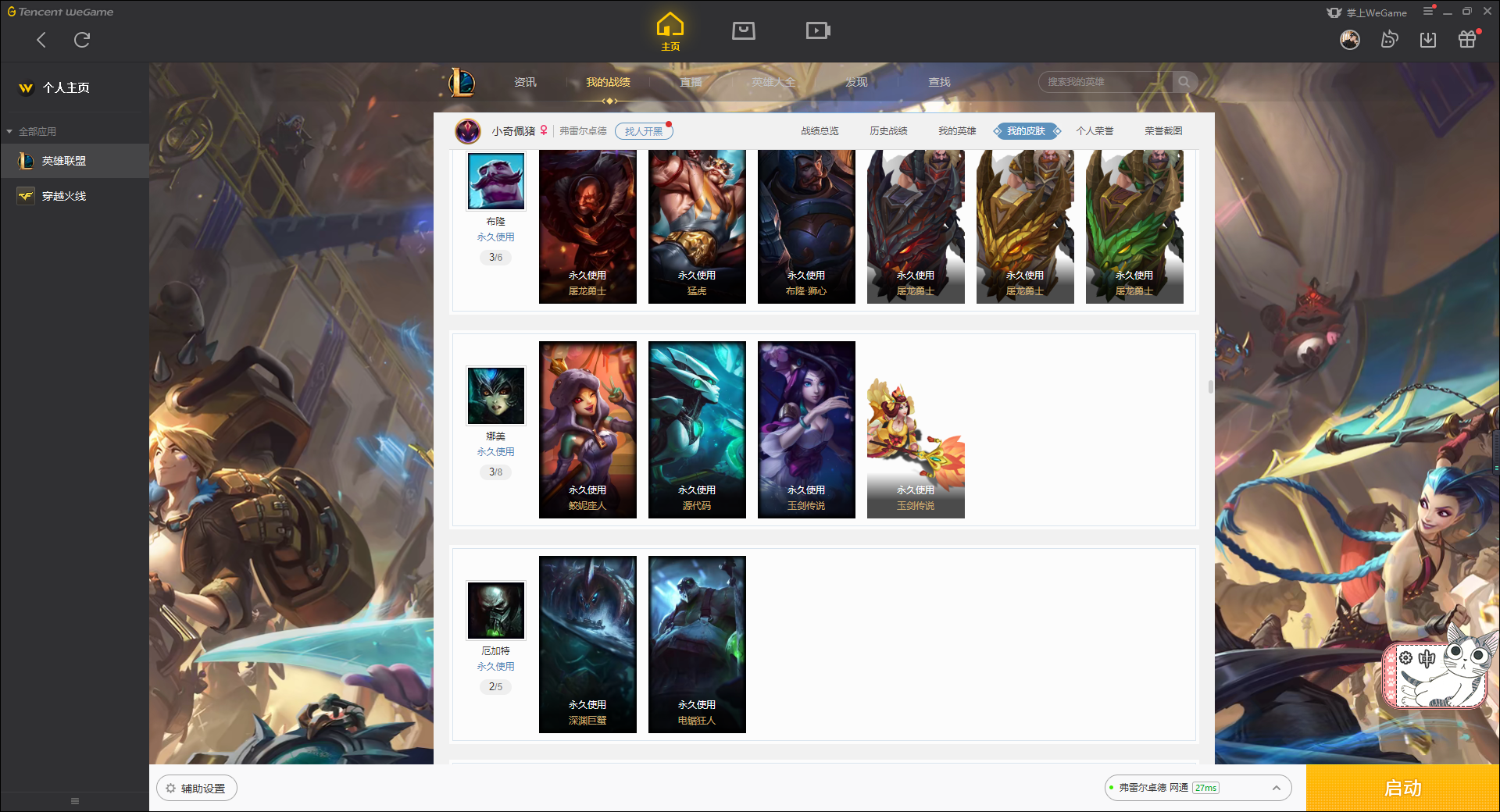Open the 源代码 Nami skin
Viewport: 1500px width, 812px height.
[x=697, y=429]
